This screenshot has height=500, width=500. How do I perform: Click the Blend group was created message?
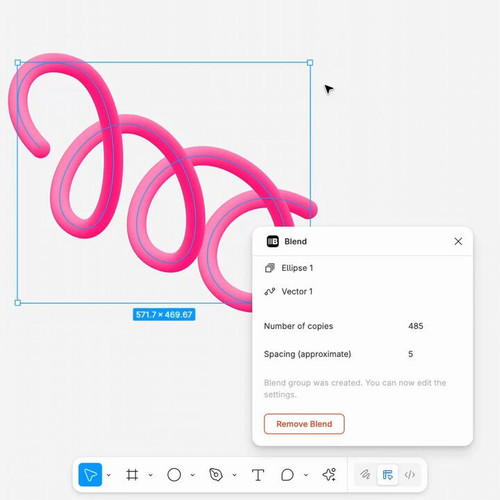pos(355,389)
